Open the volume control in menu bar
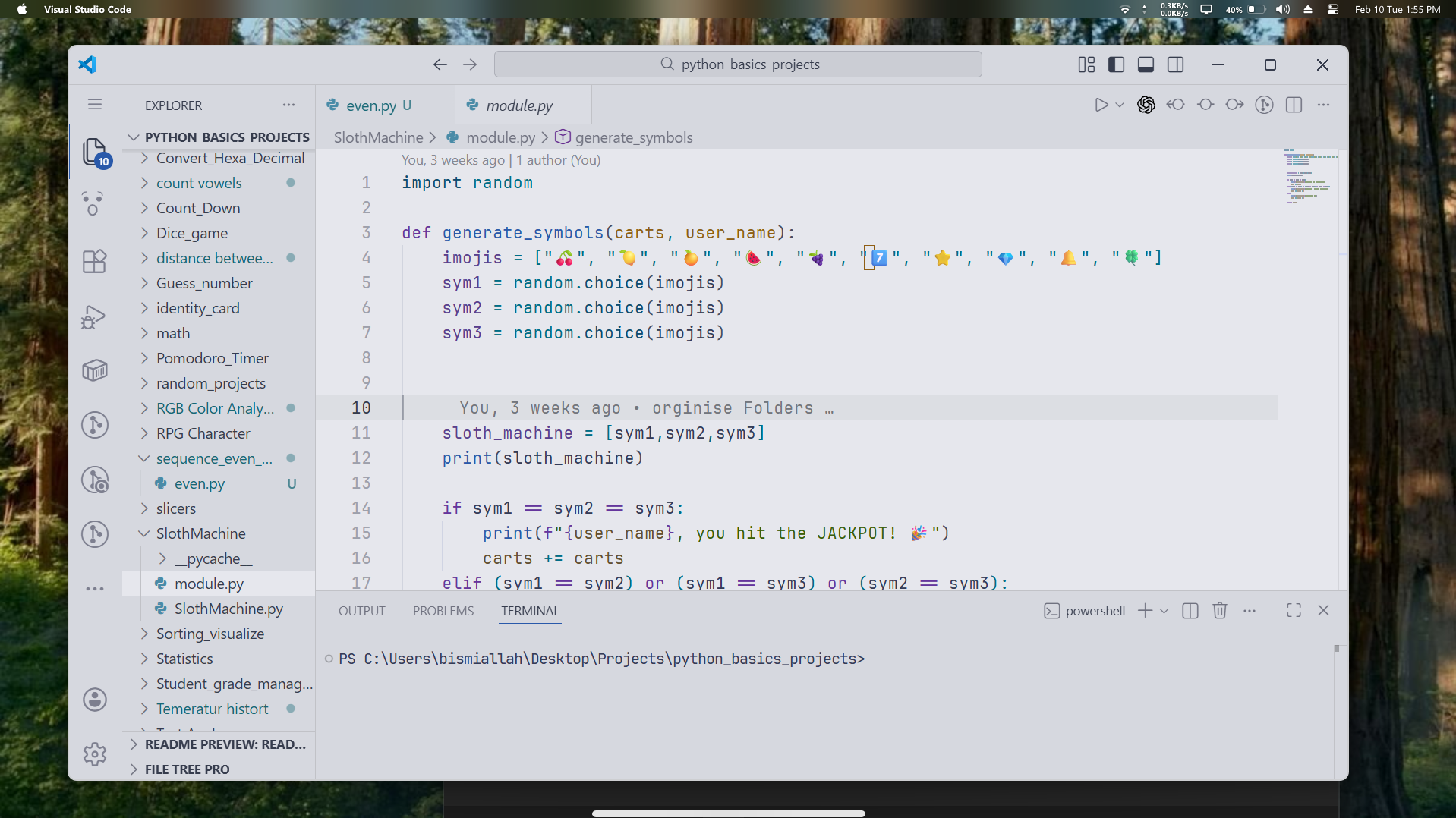Screen dimensions: 1456x818 click(1282, 9)
